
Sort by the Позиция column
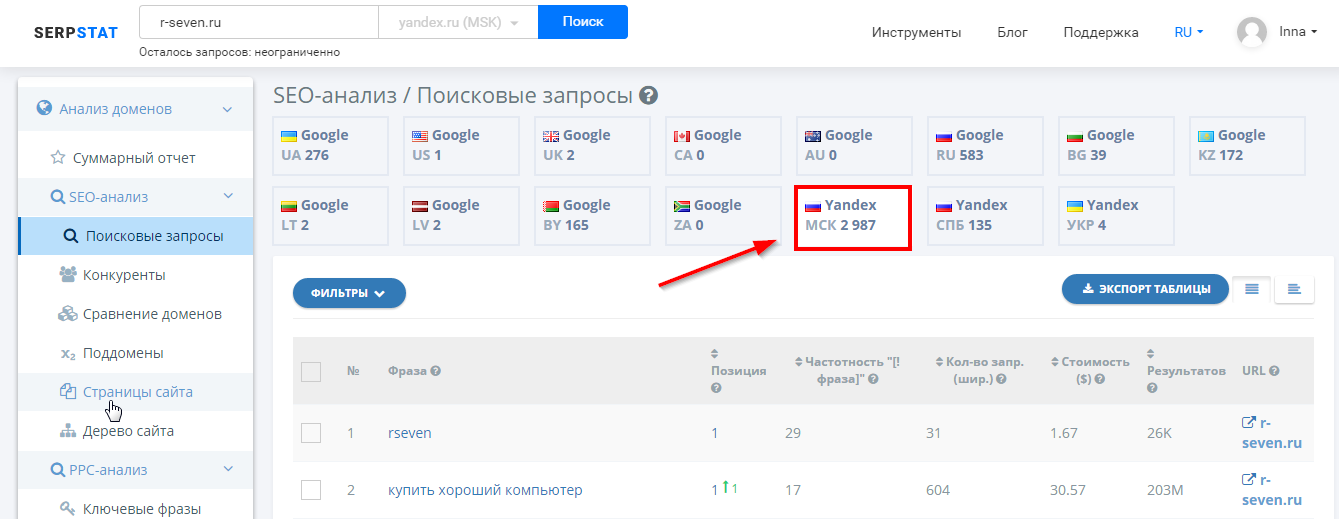738,370
